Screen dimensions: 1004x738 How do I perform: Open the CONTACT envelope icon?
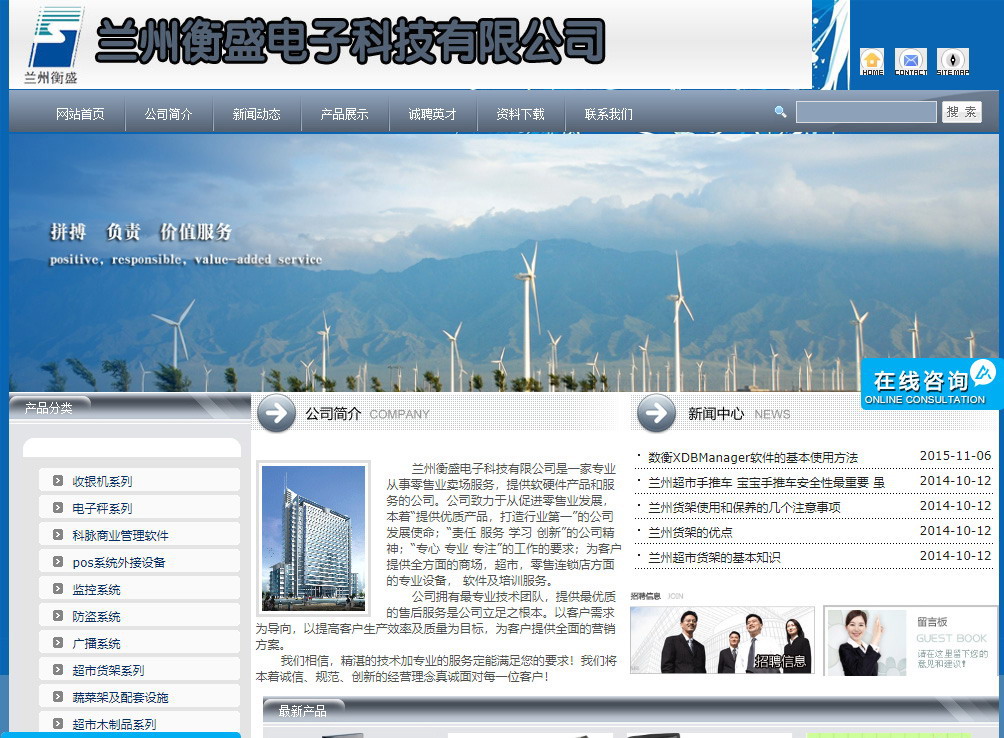coord(910,61)
